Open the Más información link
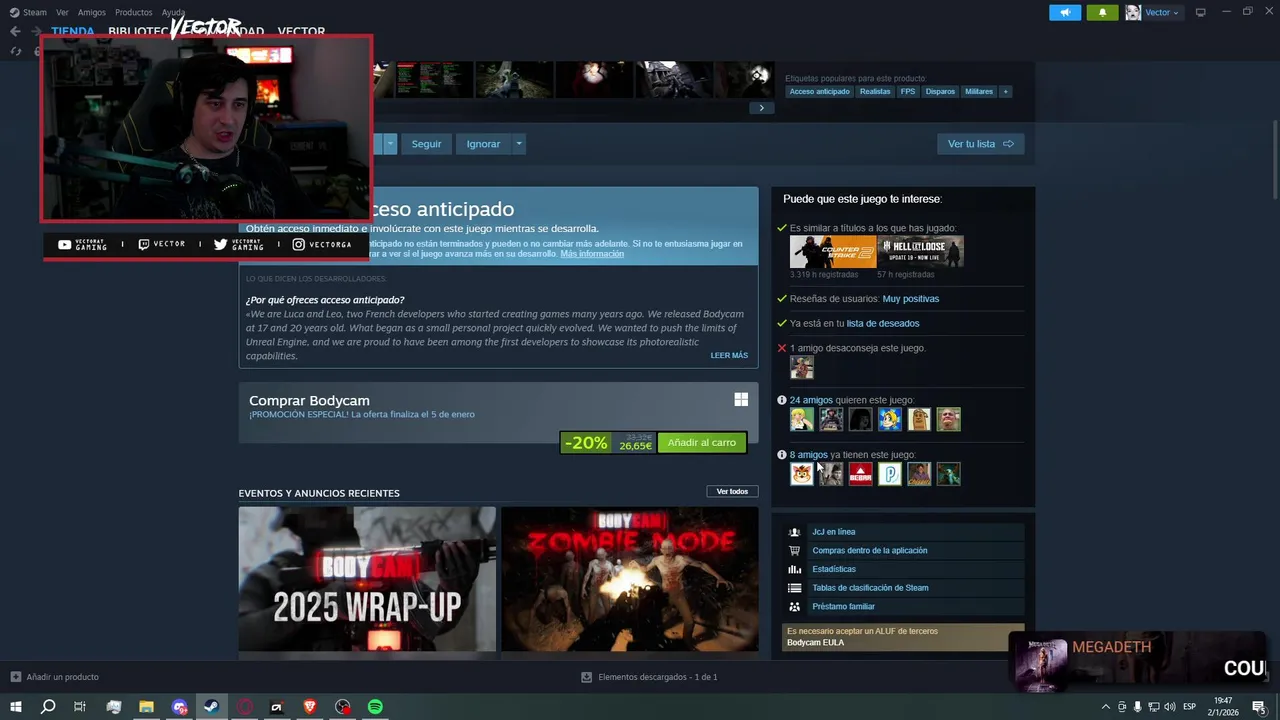The height and width of the screenshot is (720, 1280). tap(592, 254)
